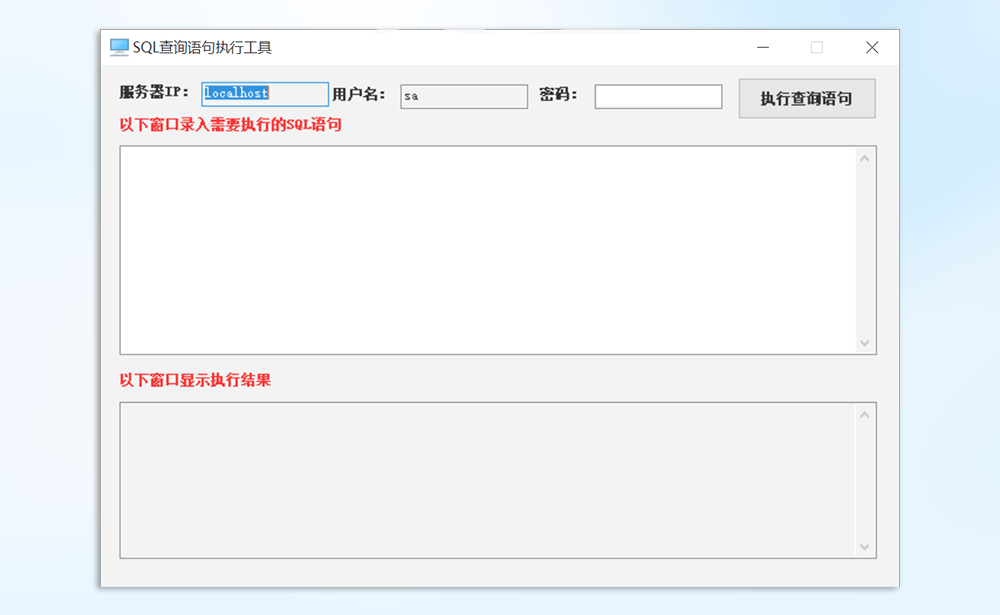Click the 服务器IP field containing localhost

(265, 94)
